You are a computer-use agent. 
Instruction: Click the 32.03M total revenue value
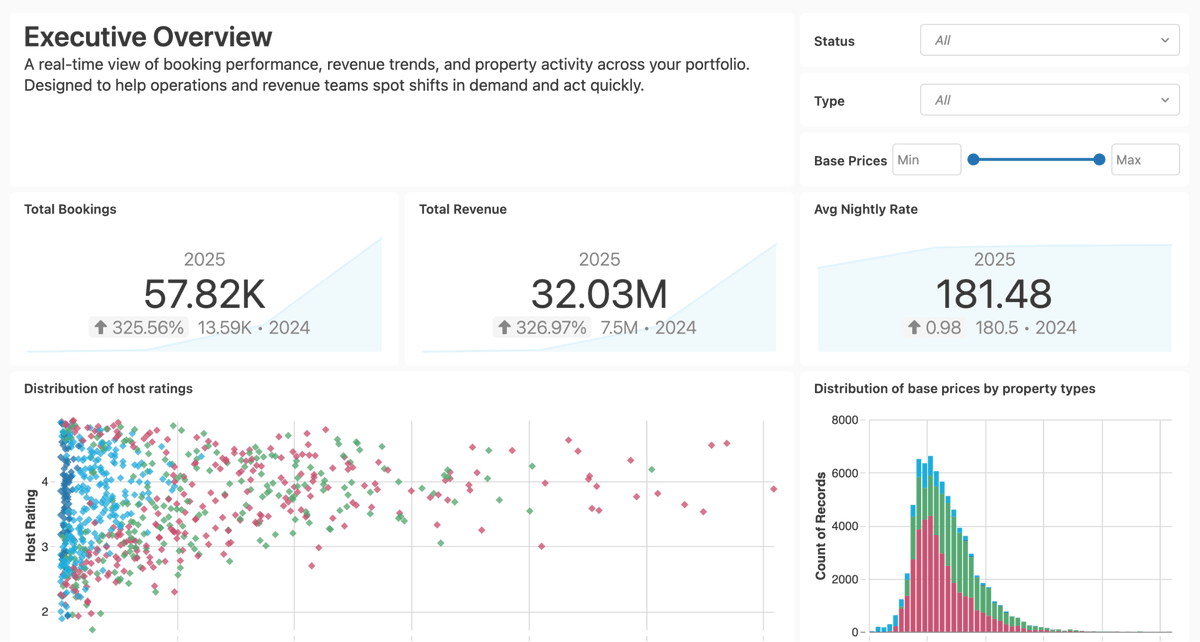(599, 294)
